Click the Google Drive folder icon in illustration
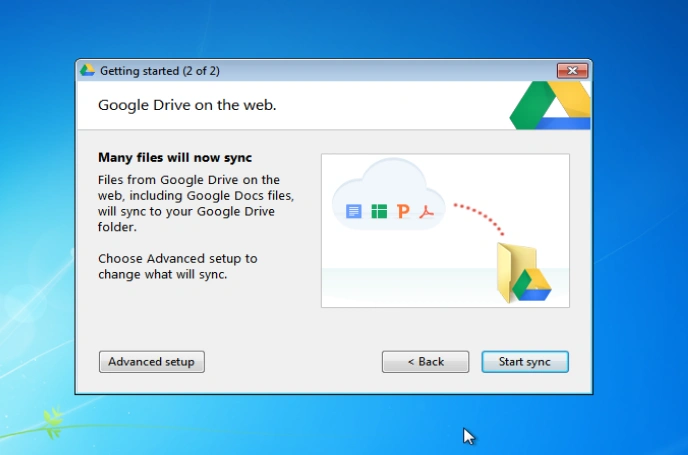Screen dimensions: 688x455 [x=524, y=273]
